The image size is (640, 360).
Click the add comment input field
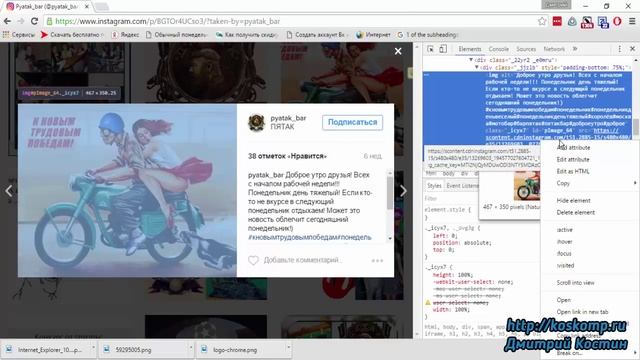pyautogui.click(x=301, y=260)
